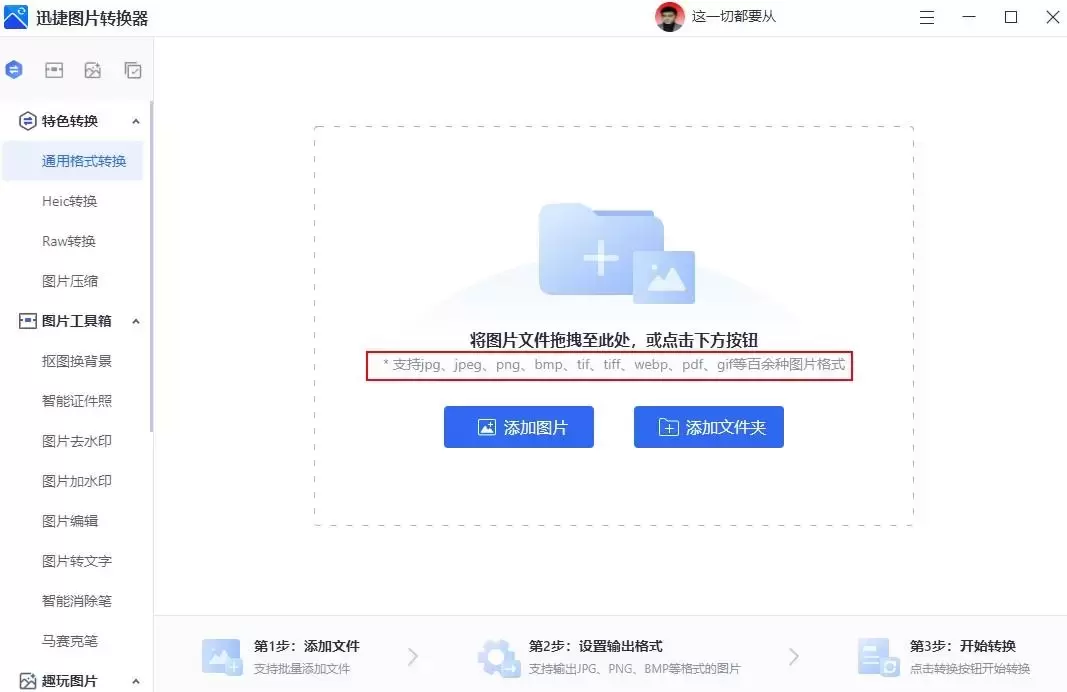
Task: Switch to Heic转换 conversion mode
Action: click(x=68, y=201)
